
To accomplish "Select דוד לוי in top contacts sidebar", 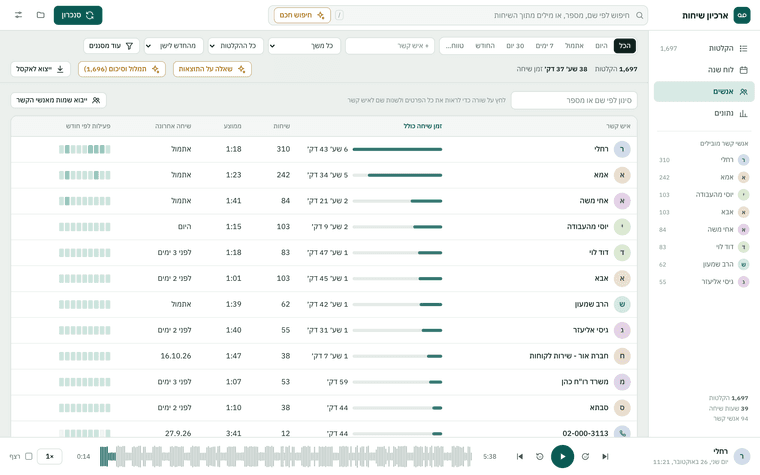I will 704,247.
